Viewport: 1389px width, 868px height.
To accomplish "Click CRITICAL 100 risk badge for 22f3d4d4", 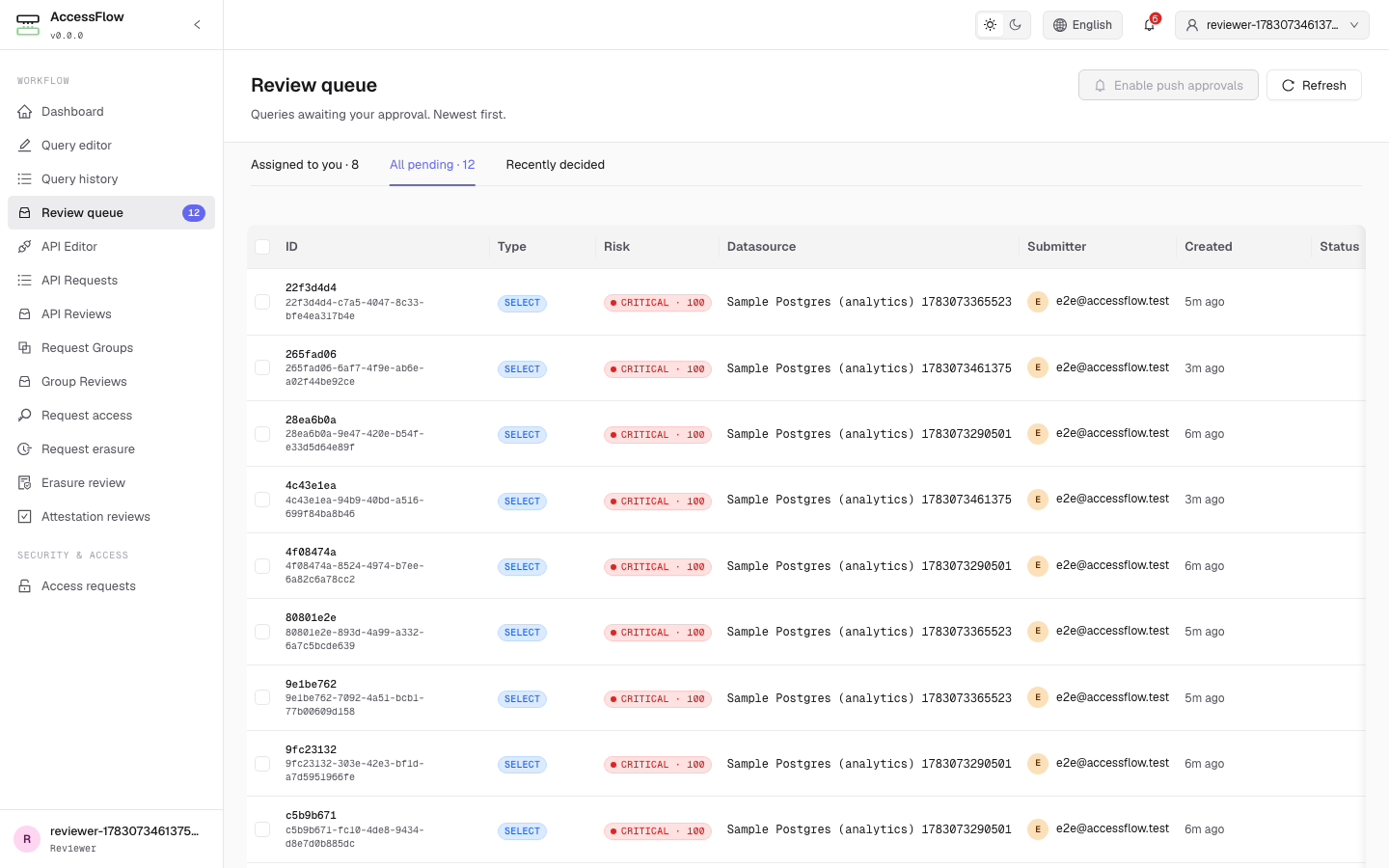I will (x=658, y=303).
